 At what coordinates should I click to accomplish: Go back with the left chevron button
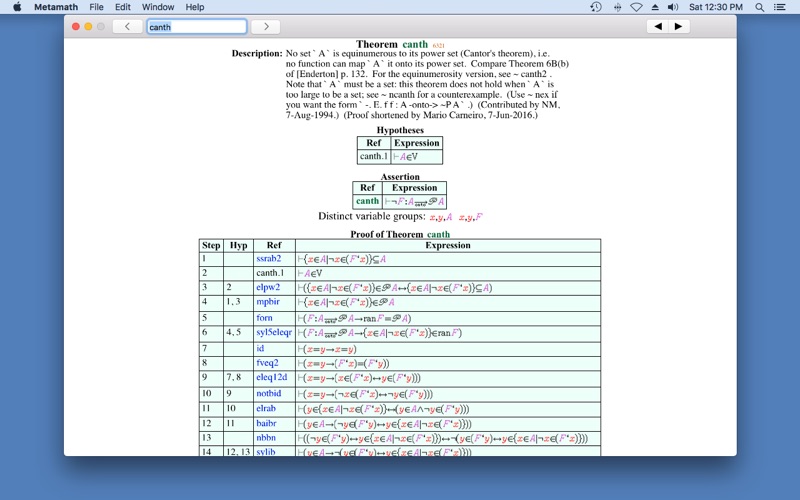(x=127, y=27)
